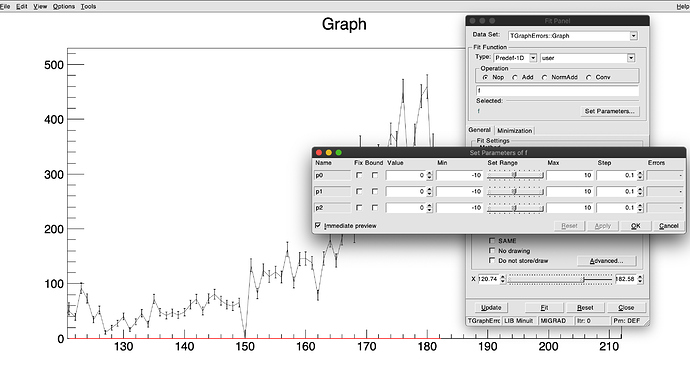690x372 pixels.
Task: Select the Nop operation radio button
Action: click(x=485, y=77)
